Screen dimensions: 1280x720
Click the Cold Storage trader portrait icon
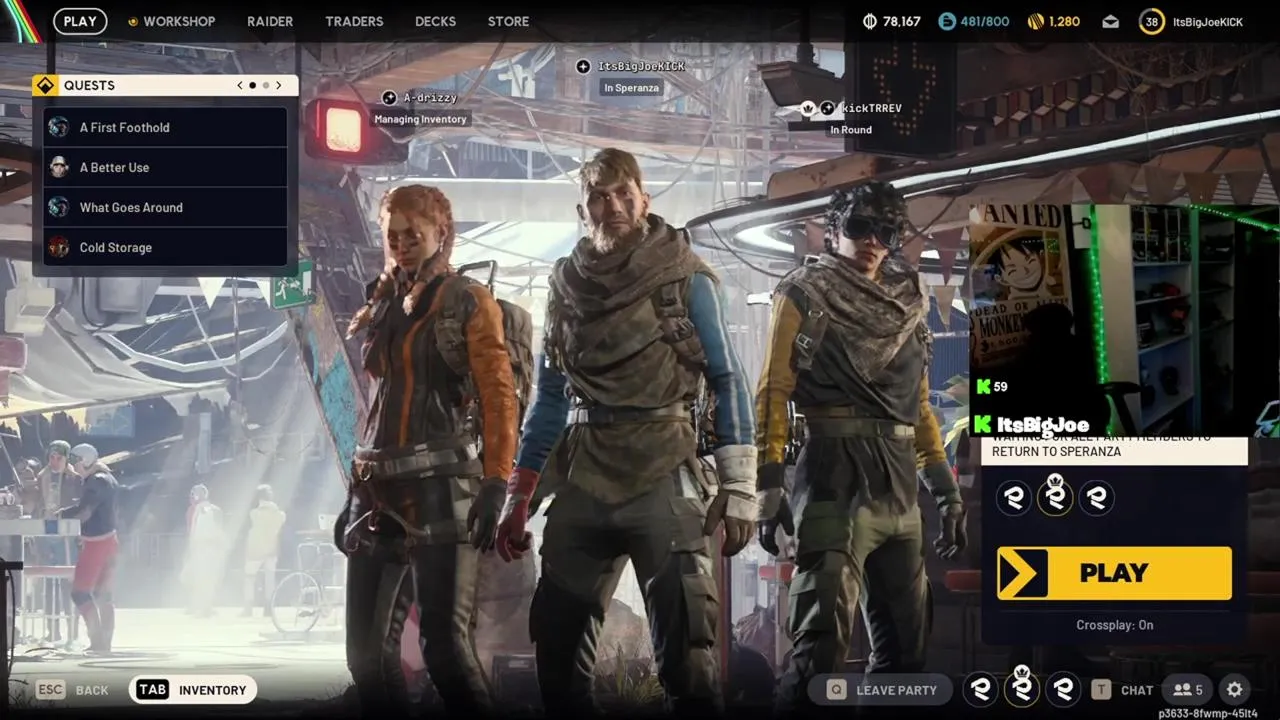pos(59,247)
